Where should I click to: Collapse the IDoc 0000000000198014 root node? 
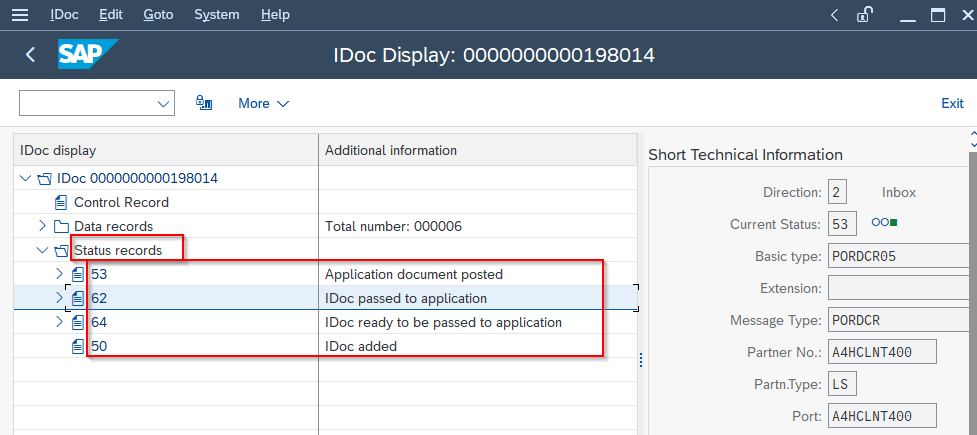25,179
